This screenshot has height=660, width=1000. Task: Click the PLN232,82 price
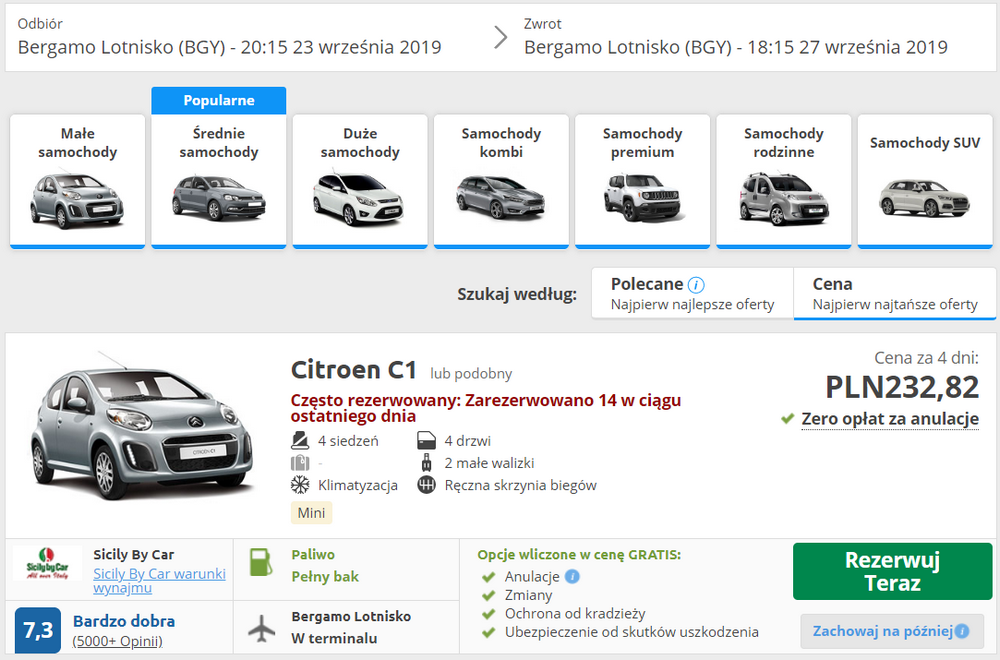coord(902,387)
